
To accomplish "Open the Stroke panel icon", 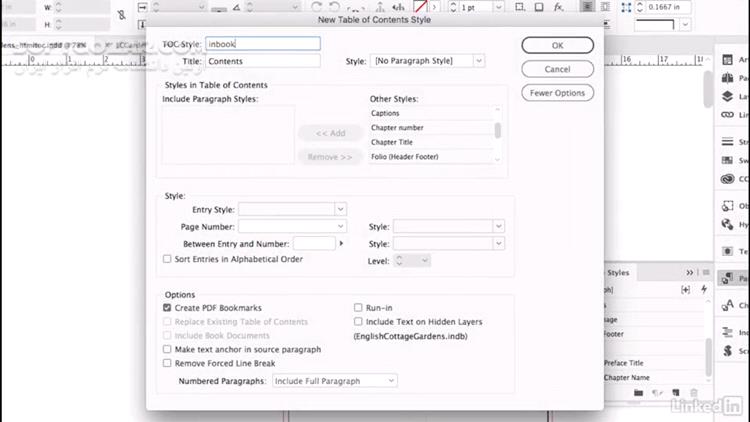I will point(728,142).
